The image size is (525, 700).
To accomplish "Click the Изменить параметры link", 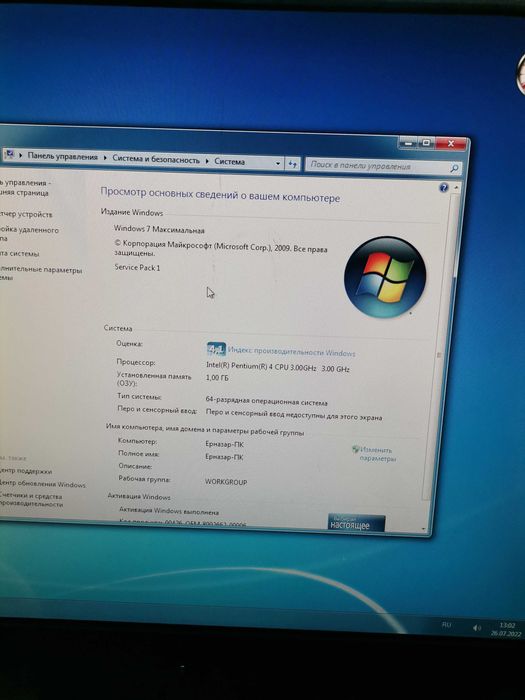I will [378, 454].
